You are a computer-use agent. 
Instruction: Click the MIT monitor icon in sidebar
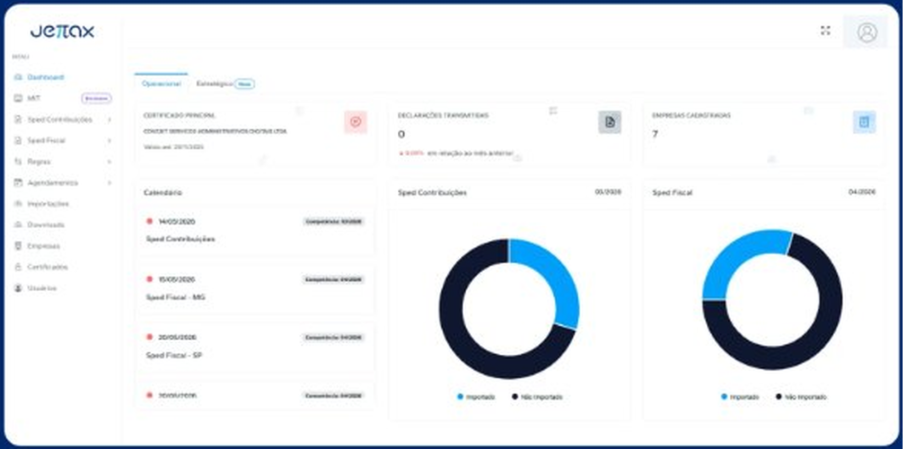[18, 99]
